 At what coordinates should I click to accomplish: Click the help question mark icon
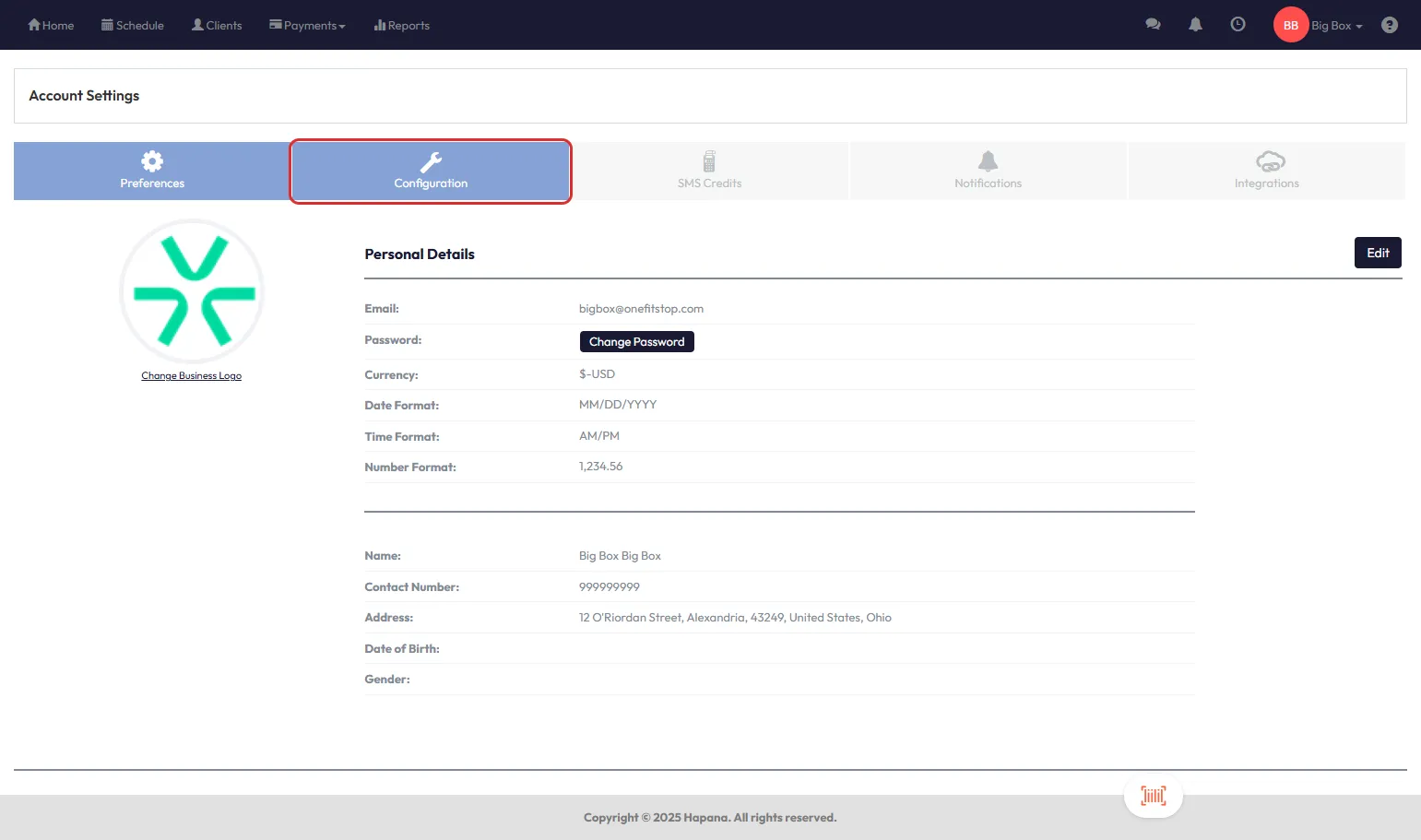[x=1389, y=25]
